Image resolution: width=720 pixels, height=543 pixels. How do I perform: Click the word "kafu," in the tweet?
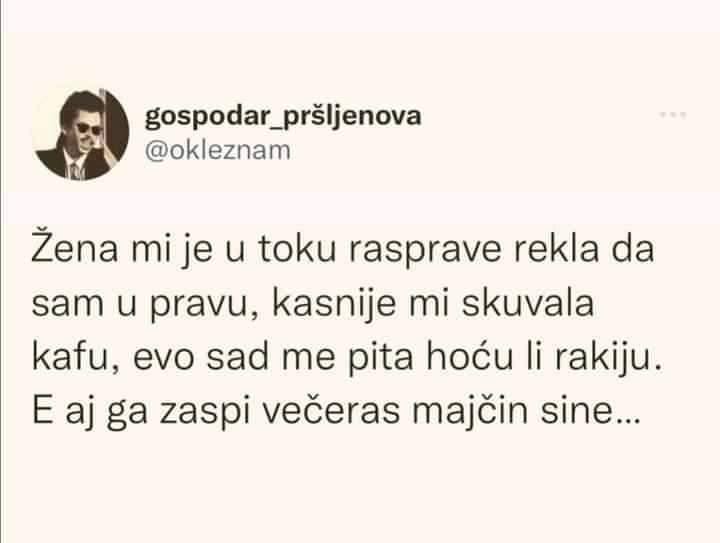pos(76,357)
